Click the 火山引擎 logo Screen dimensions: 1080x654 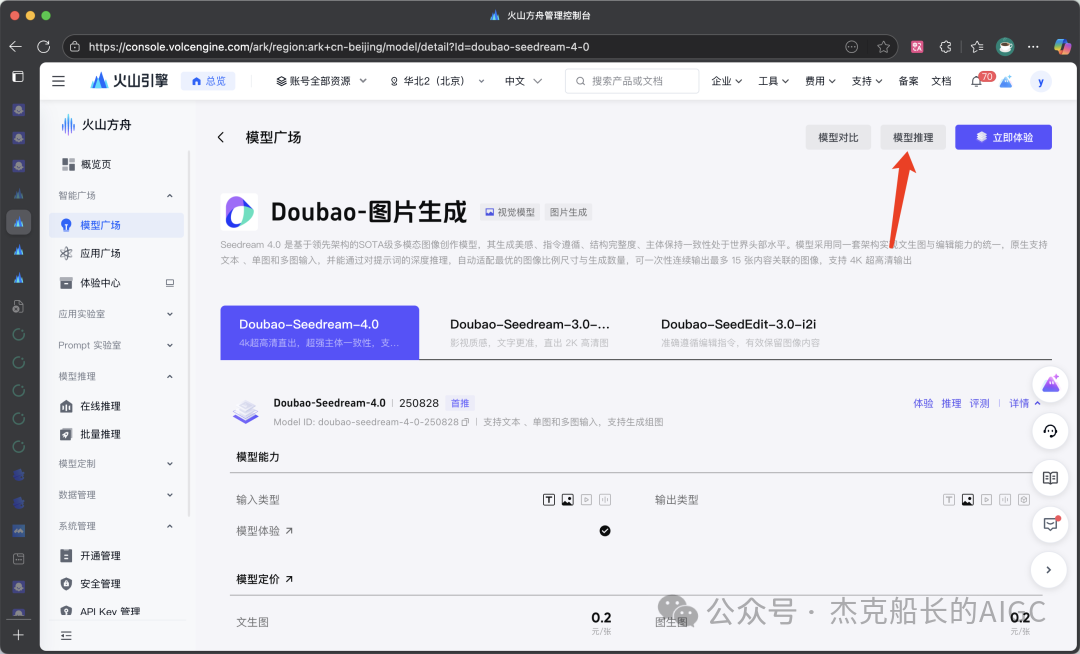coord(129,81)
